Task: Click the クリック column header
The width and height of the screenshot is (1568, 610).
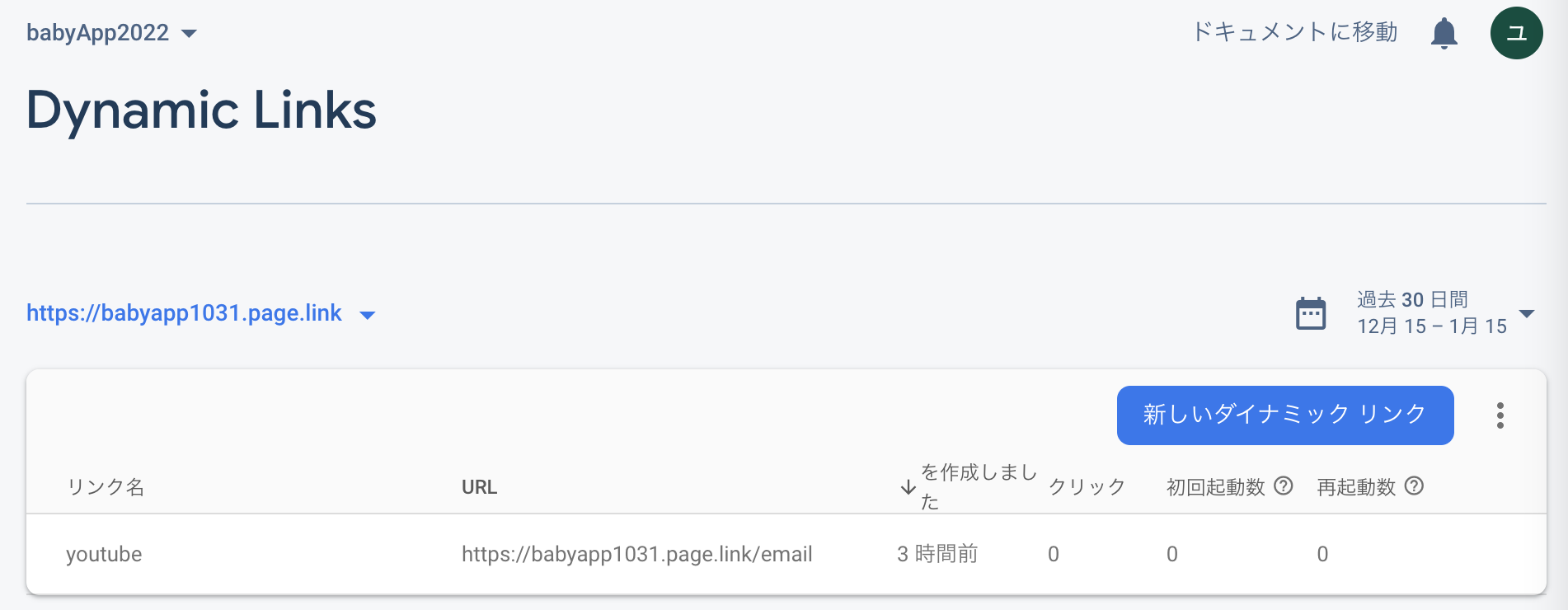Action: coord(1086,486)
